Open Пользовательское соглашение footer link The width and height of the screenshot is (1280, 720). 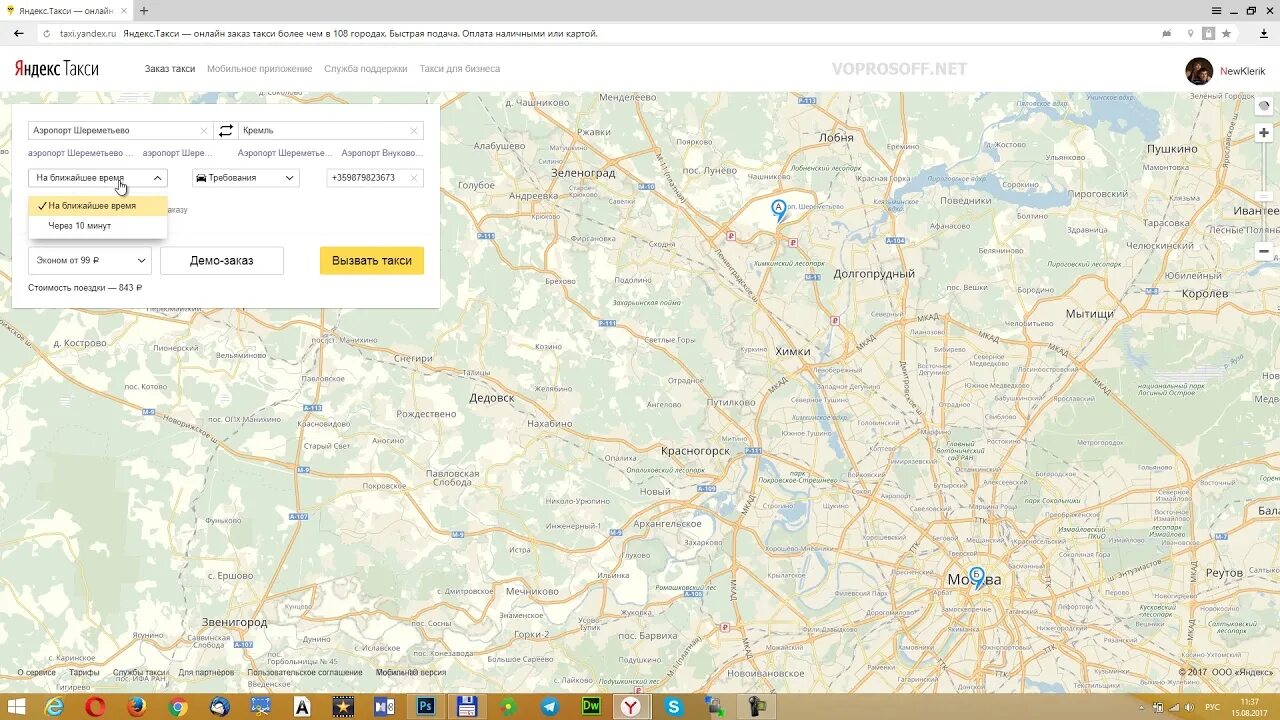click(305, 673)
